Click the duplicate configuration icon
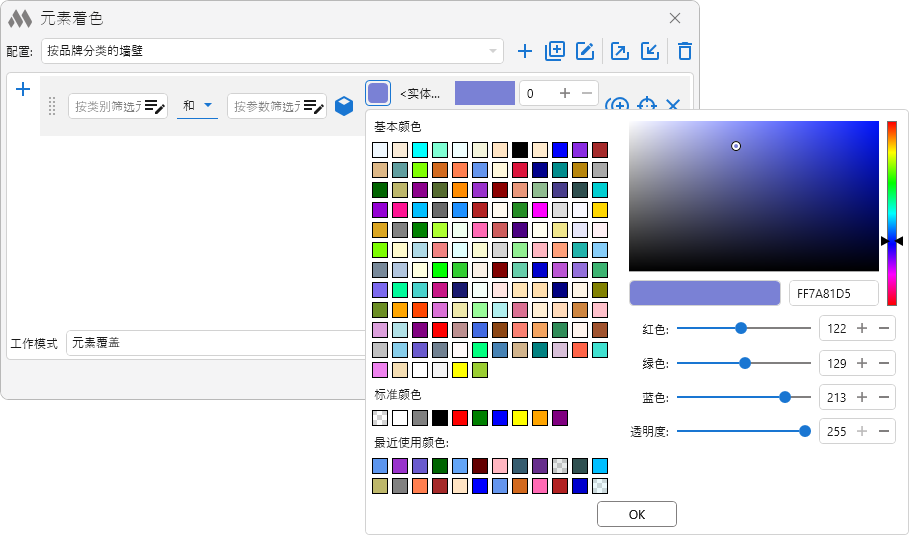 click(x=555, y=51)
